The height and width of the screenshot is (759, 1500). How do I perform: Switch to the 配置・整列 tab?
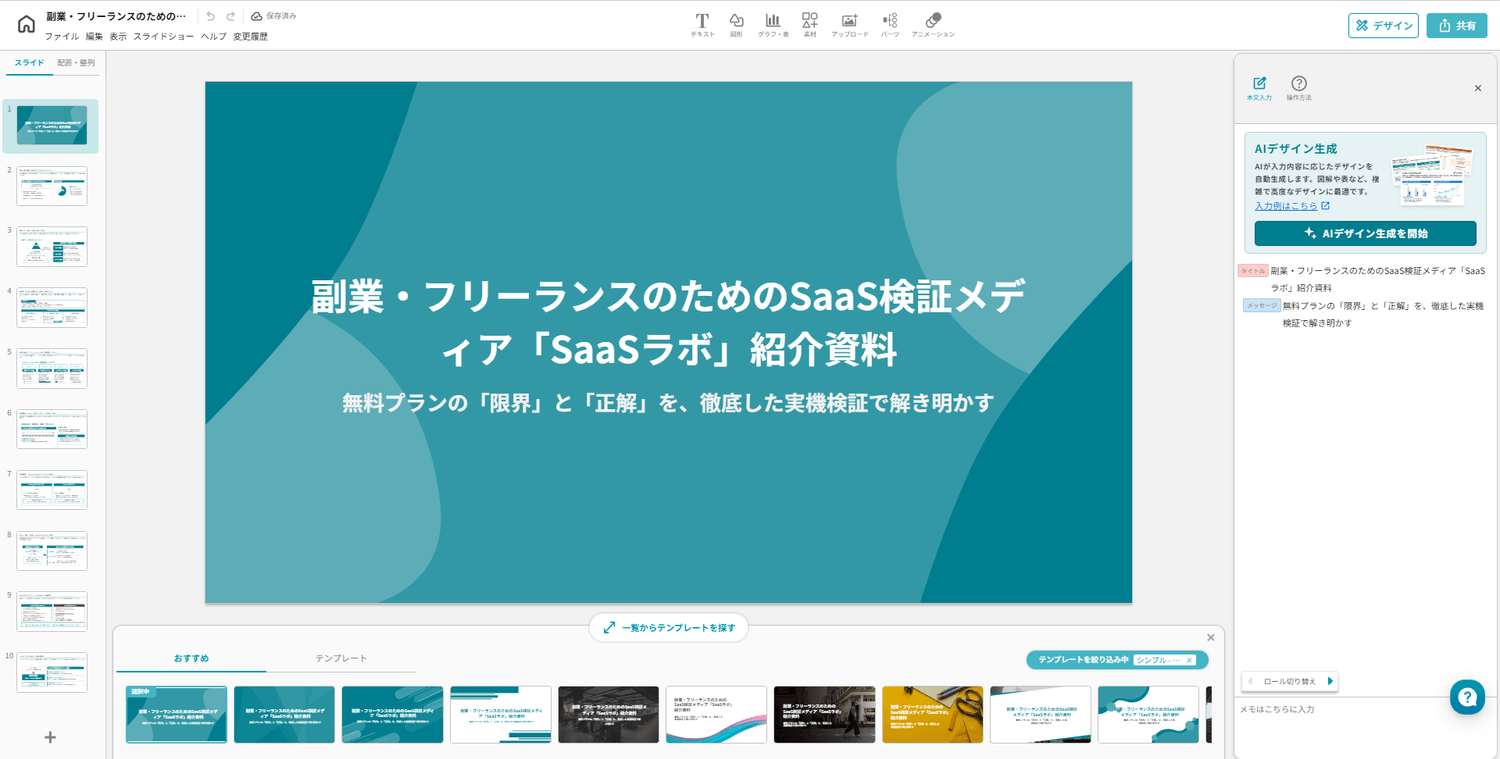coord(76,63)
